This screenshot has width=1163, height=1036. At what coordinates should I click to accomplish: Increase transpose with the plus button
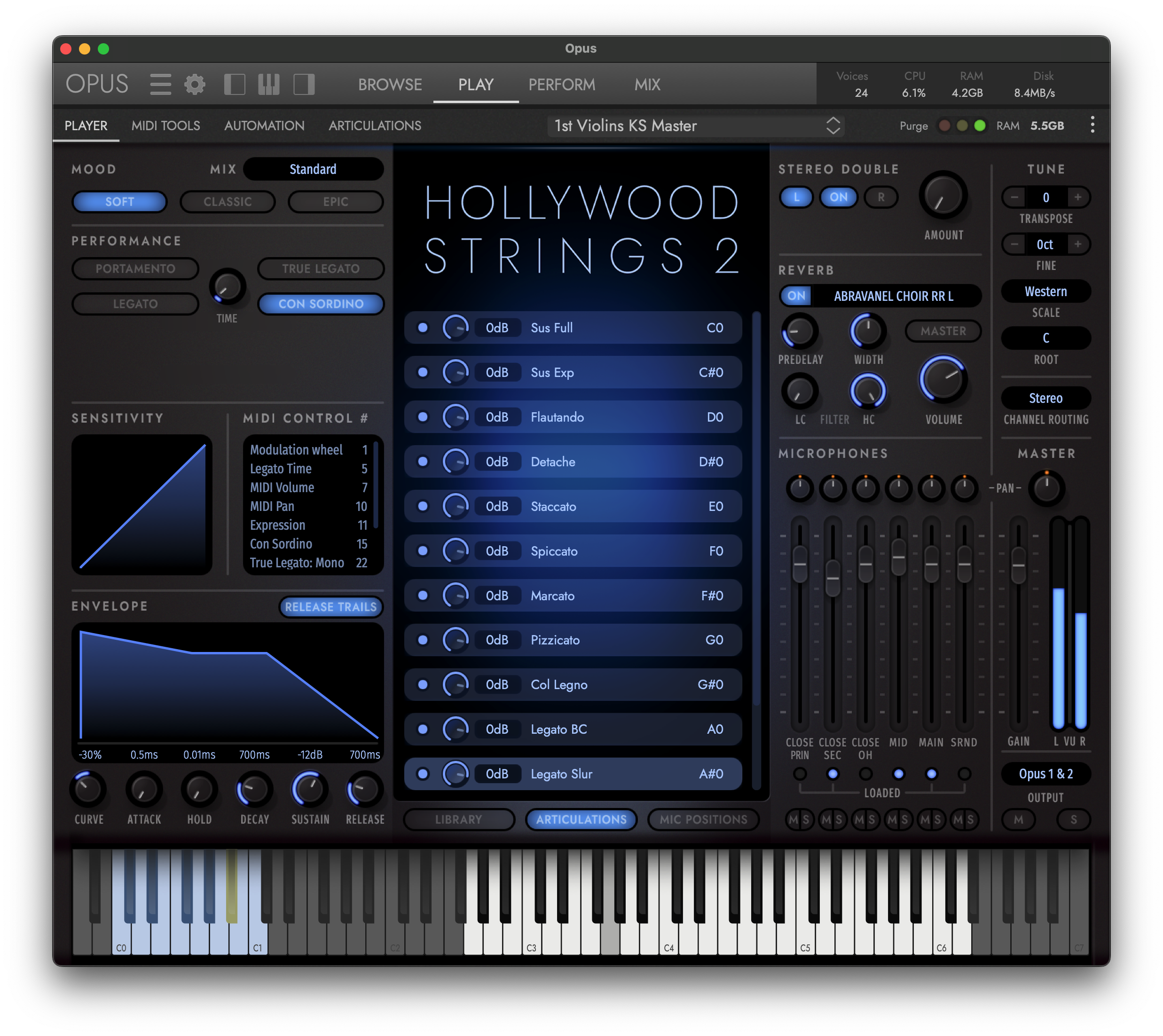(1077, 197)
